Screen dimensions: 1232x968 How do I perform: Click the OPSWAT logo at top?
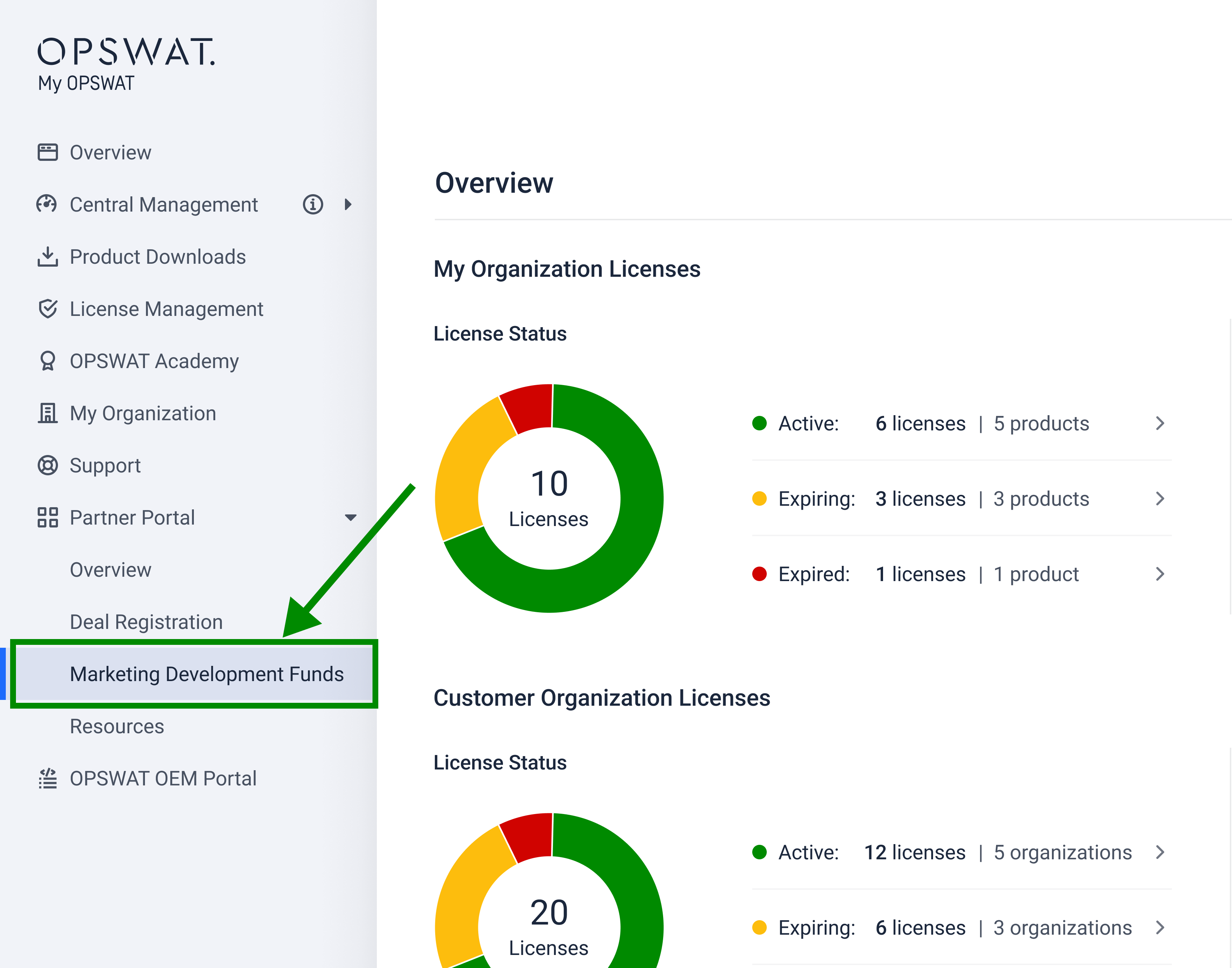point(126,52)
